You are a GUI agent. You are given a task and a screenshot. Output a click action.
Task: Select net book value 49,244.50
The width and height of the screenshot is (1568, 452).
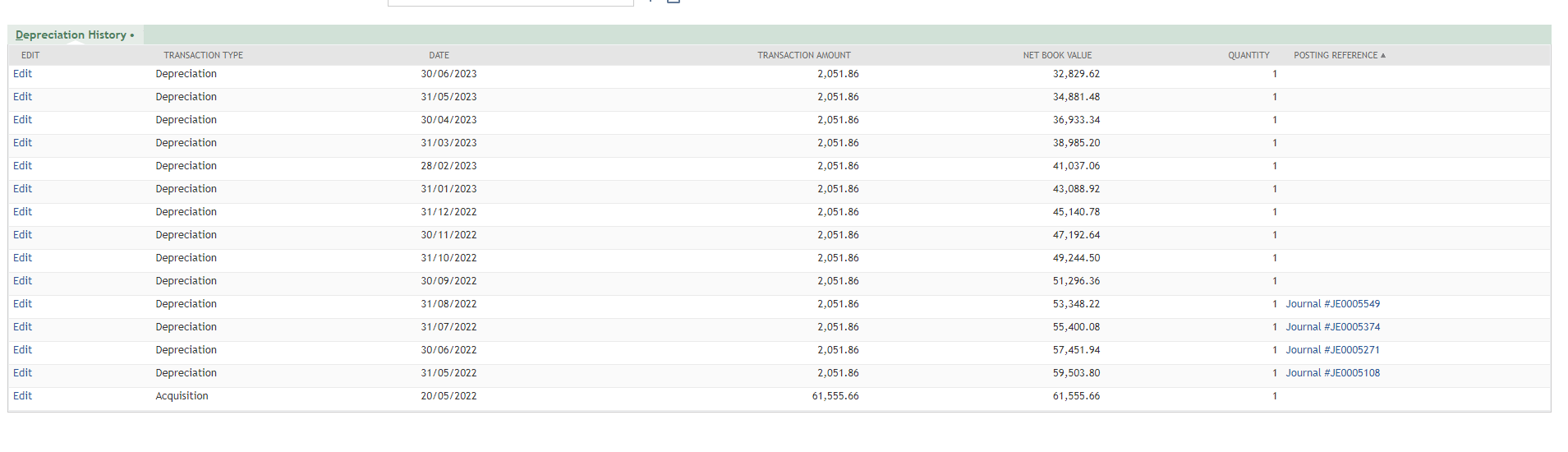[x=1076, y=258]
